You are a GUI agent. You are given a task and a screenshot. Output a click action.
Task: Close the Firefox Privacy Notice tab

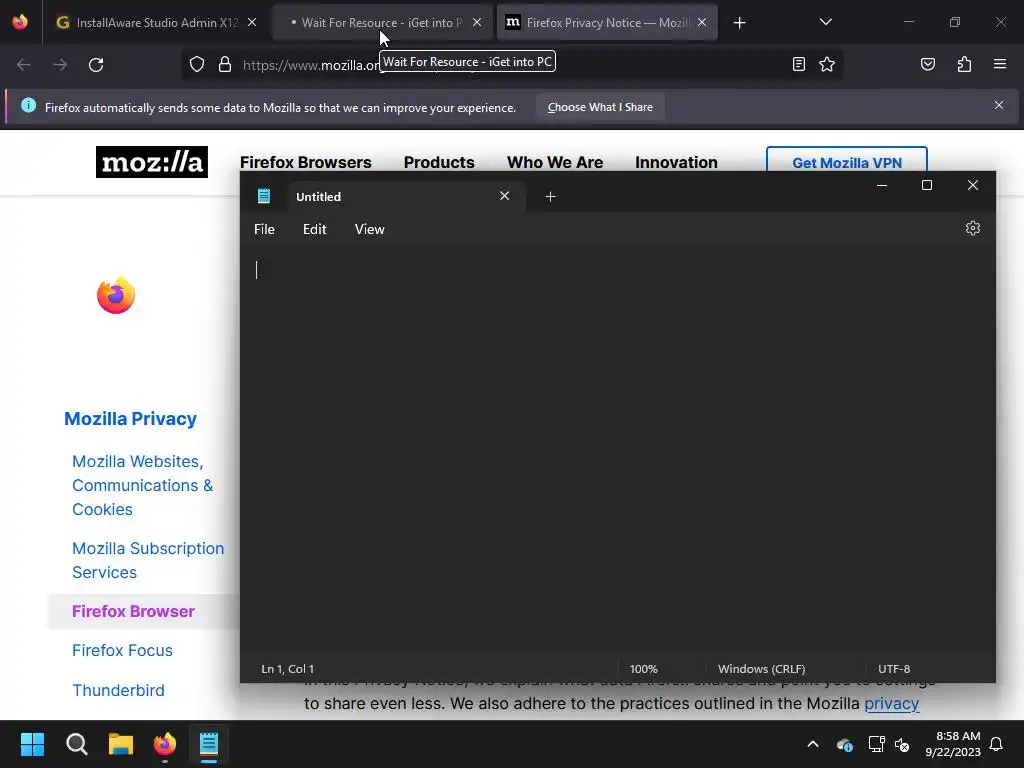click(701, 22)
